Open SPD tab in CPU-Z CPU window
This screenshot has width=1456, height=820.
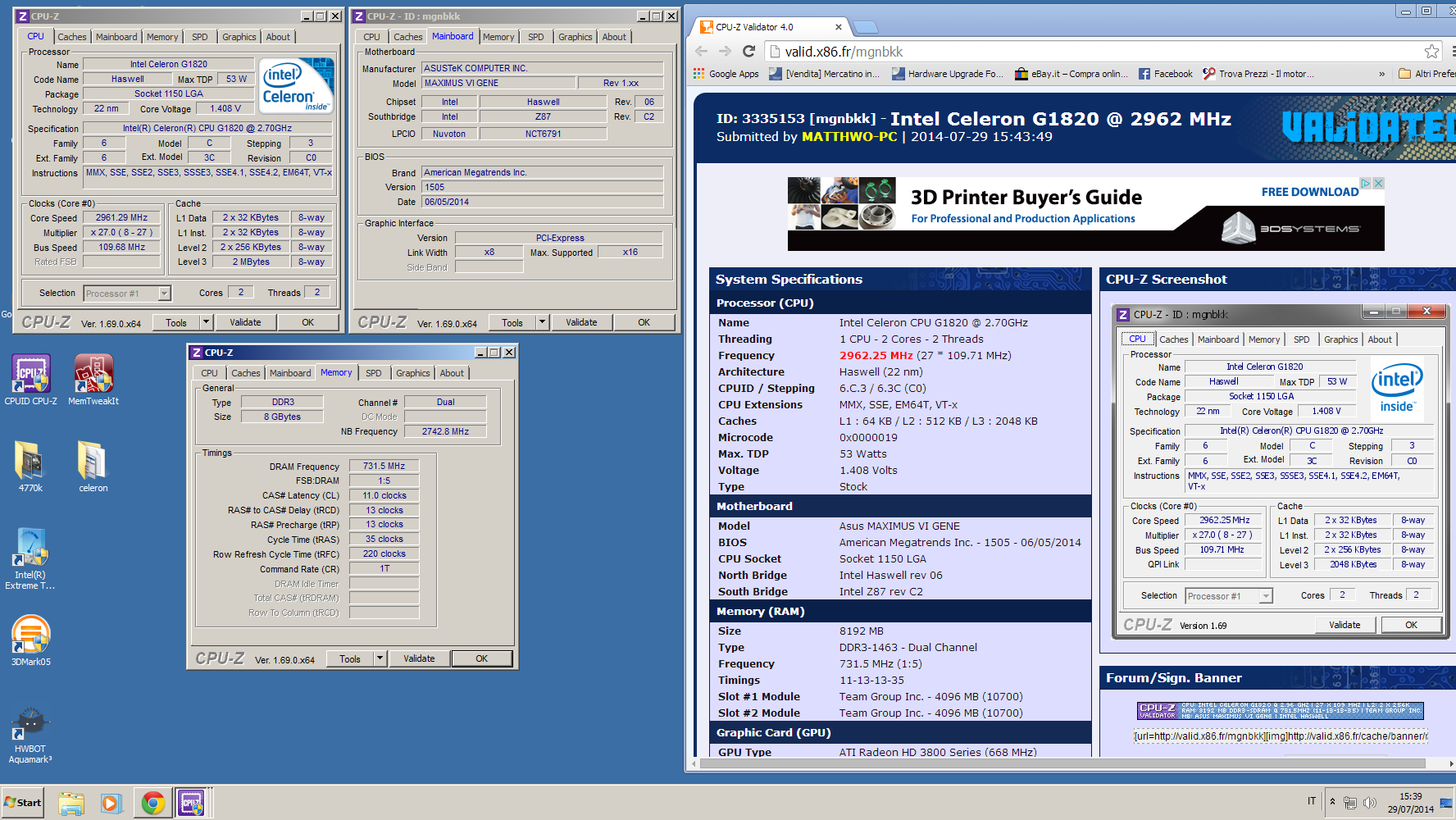coord(200,37)
